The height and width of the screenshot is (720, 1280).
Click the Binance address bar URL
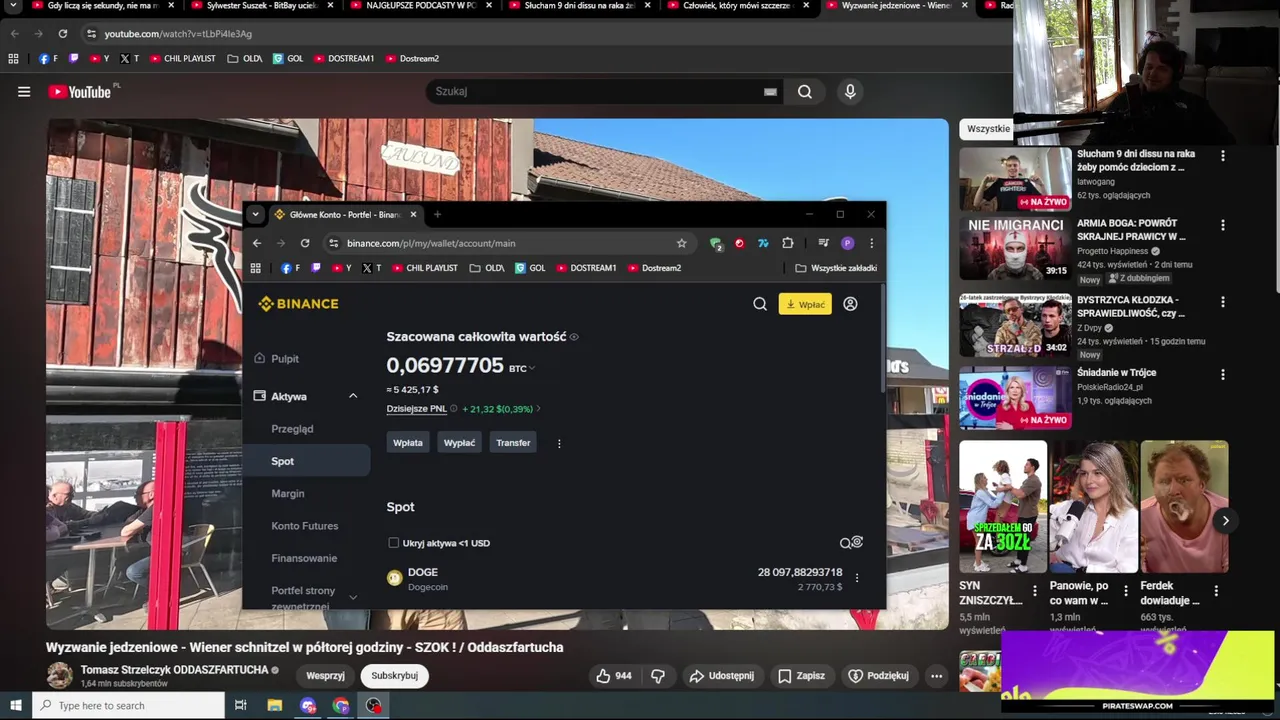(x=431, y=243)
